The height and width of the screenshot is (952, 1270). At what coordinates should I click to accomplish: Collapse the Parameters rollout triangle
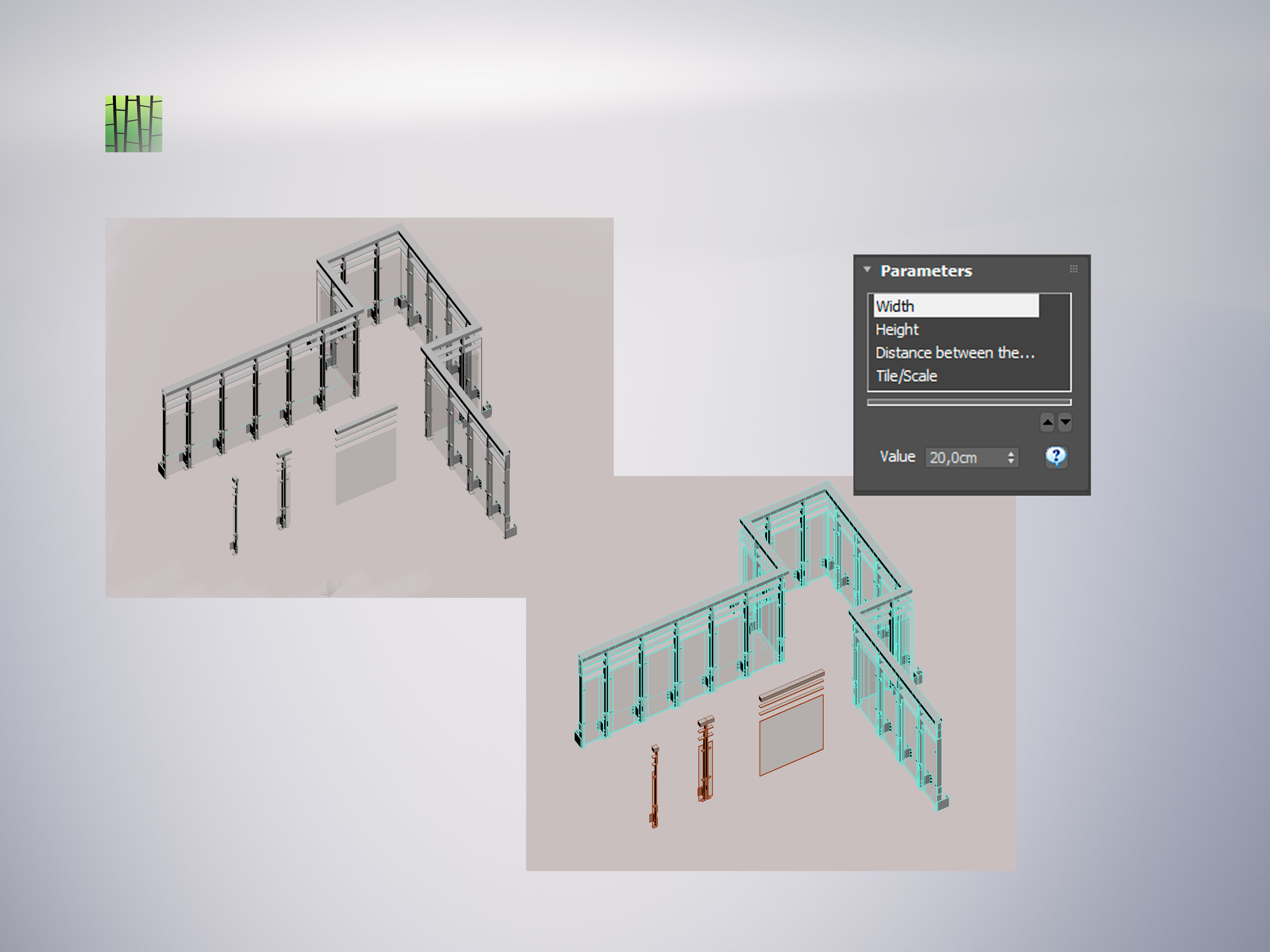tap(867, 268)
